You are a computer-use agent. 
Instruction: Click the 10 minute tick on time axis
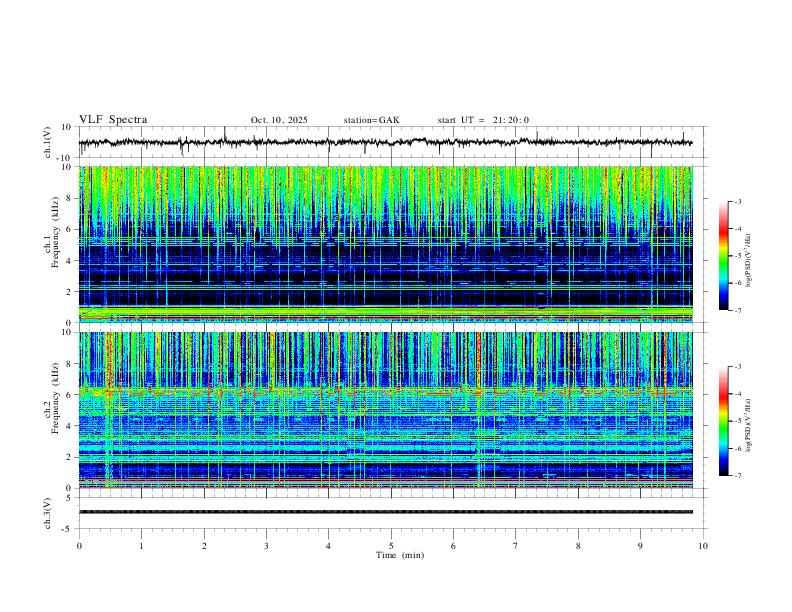[703, 546]
